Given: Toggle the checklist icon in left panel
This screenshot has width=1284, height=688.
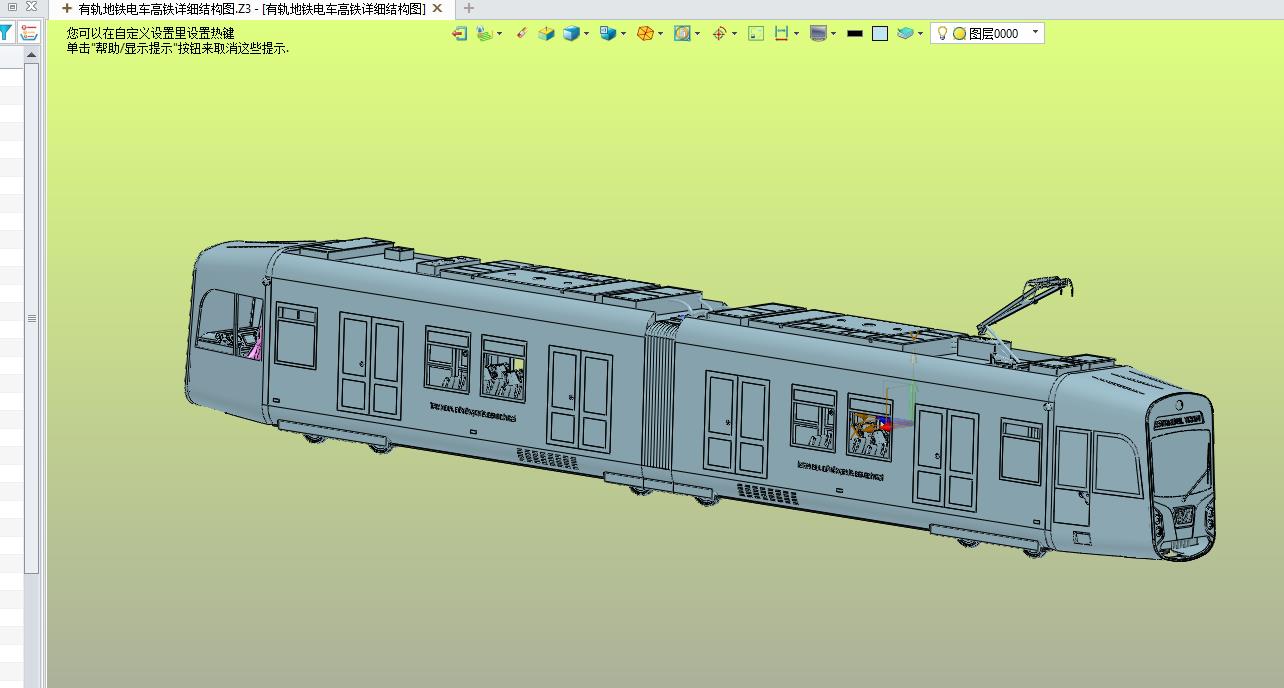Looking at the screenshot, I should (x=29, y=33).
